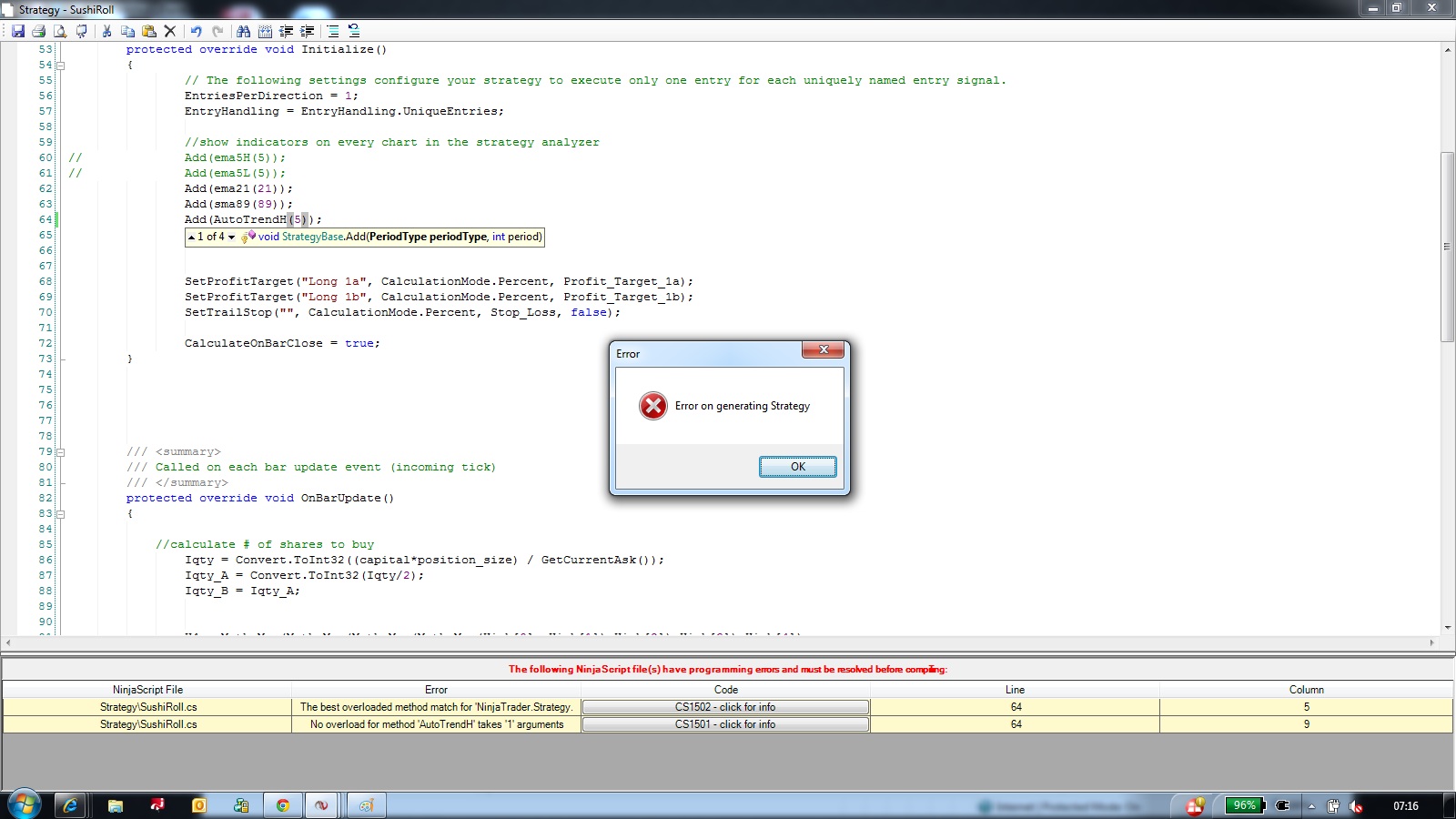The image size is (1456, 819).
Task: Click the compile icon next to print preview
Action: (82, 31)
